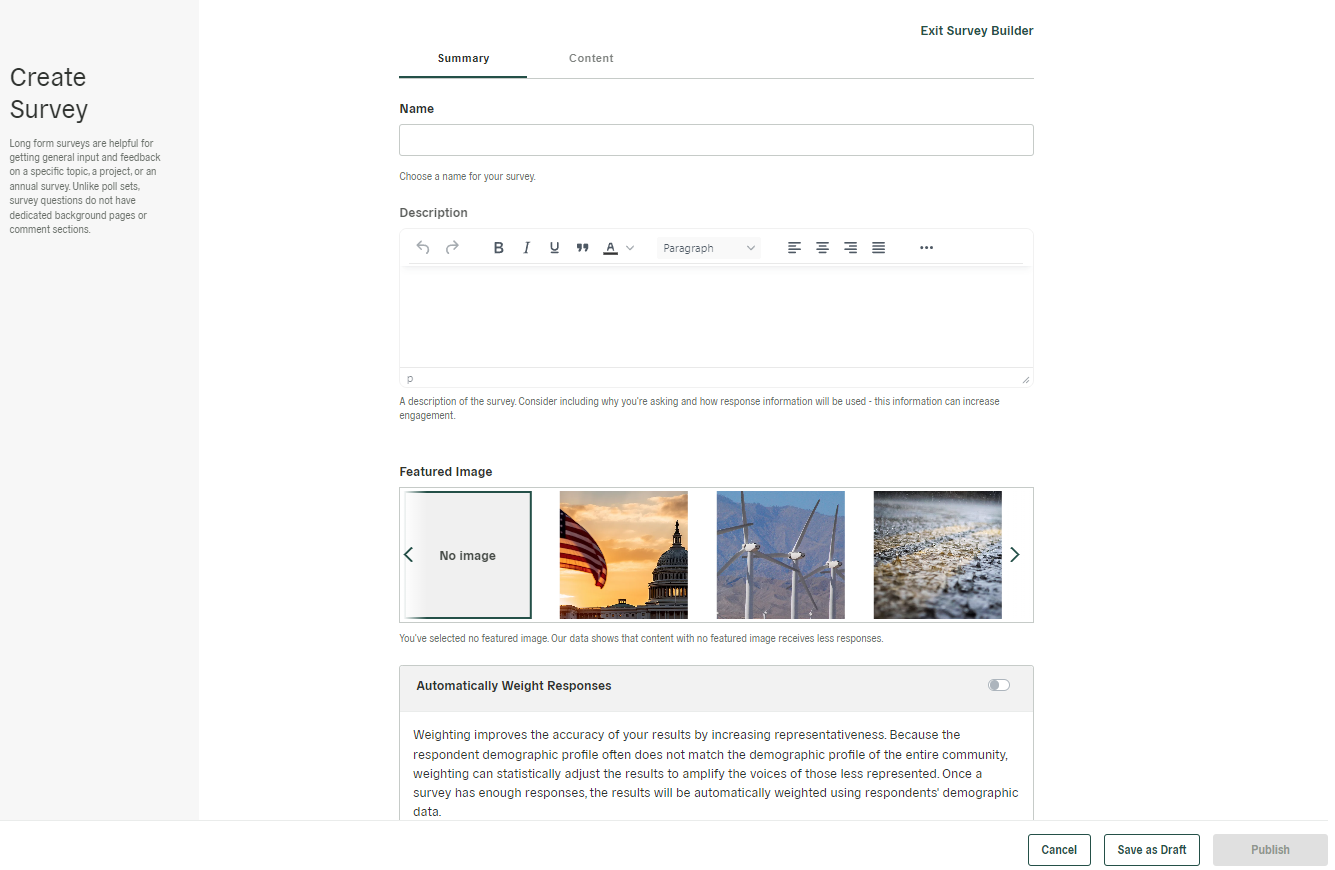
Task: Show more editor toolbar options
Action: pos(926,248)
